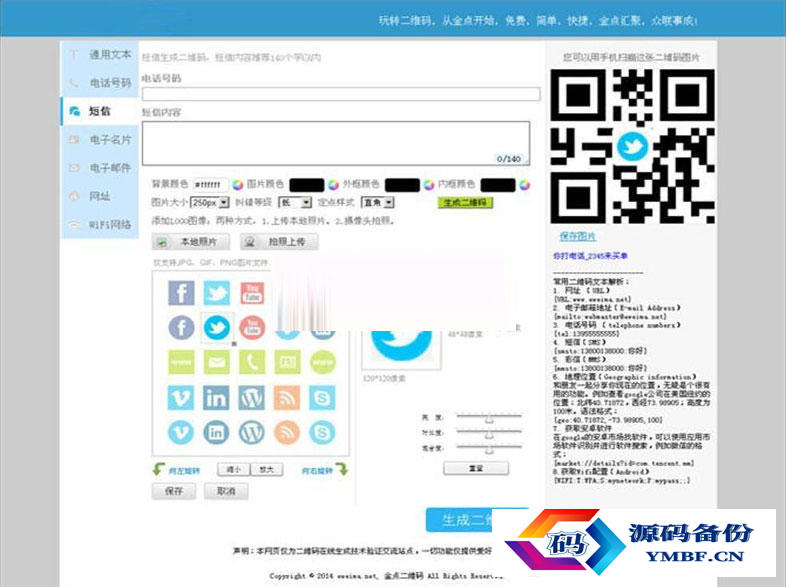Pick the green envelope mail icon

tap(217, 362)
